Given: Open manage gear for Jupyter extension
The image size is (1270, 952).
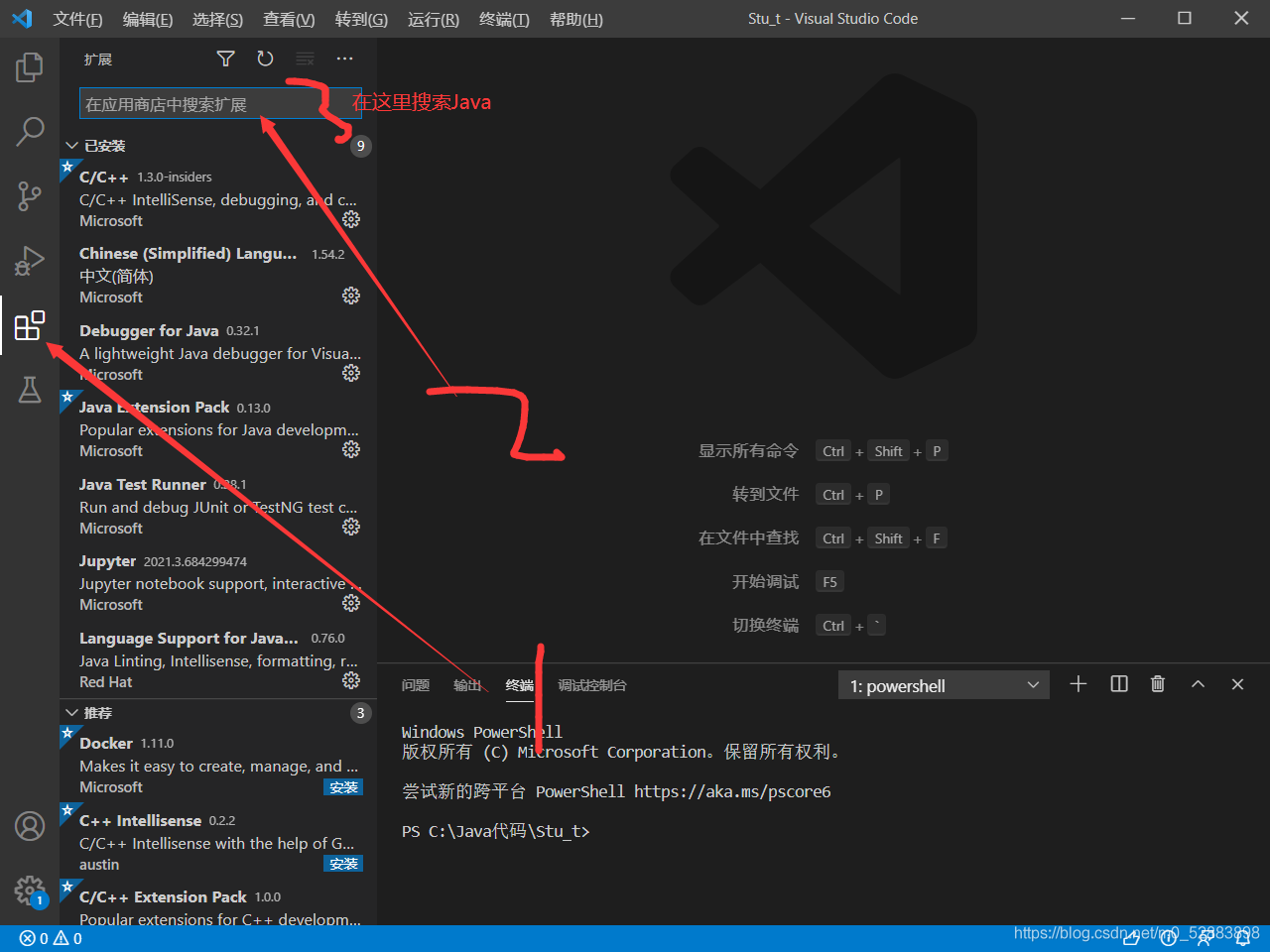Looking at the screenshot, I should click(351, 603).
